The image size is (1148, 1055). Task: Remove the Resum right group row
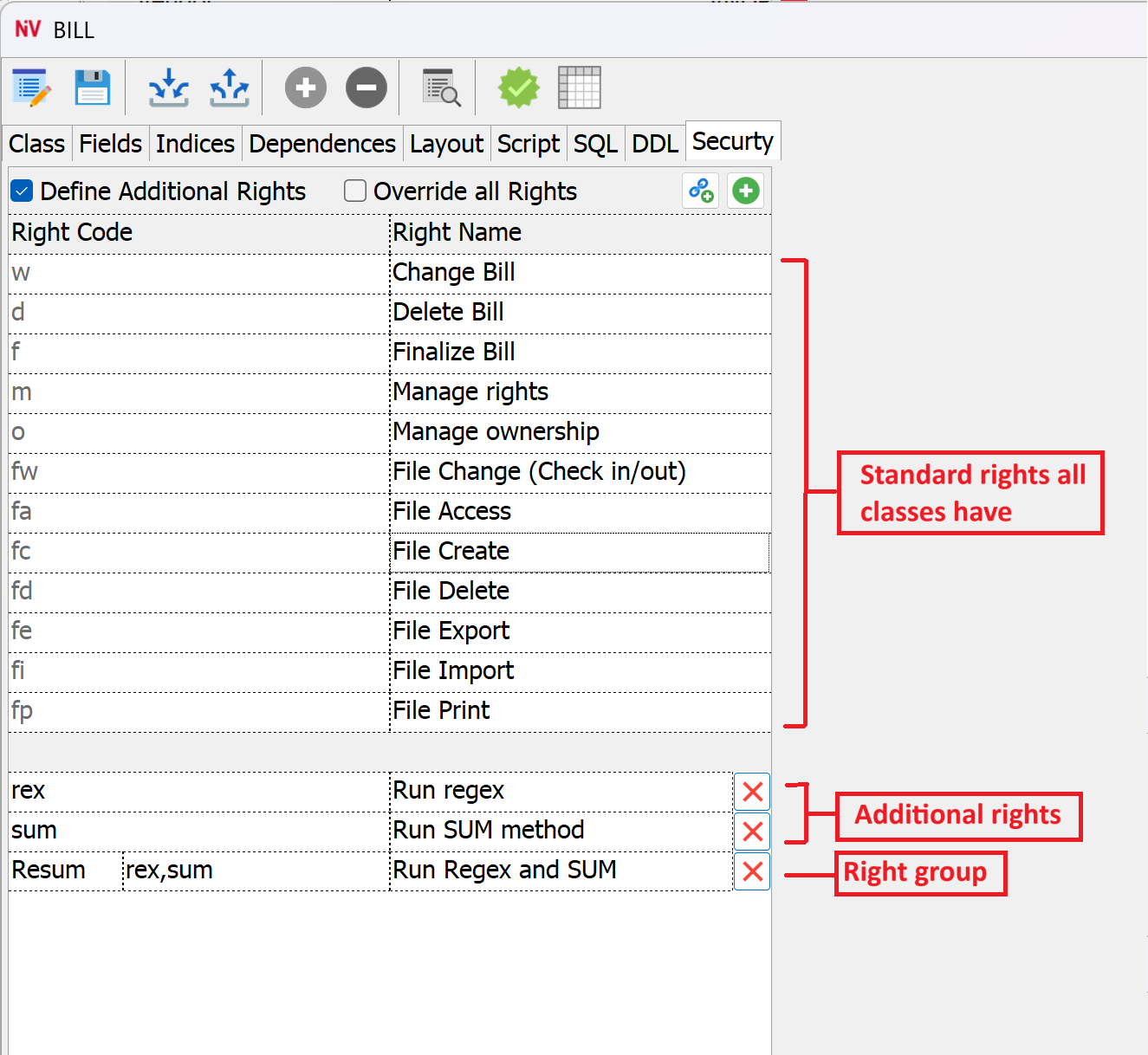point(752,871)
